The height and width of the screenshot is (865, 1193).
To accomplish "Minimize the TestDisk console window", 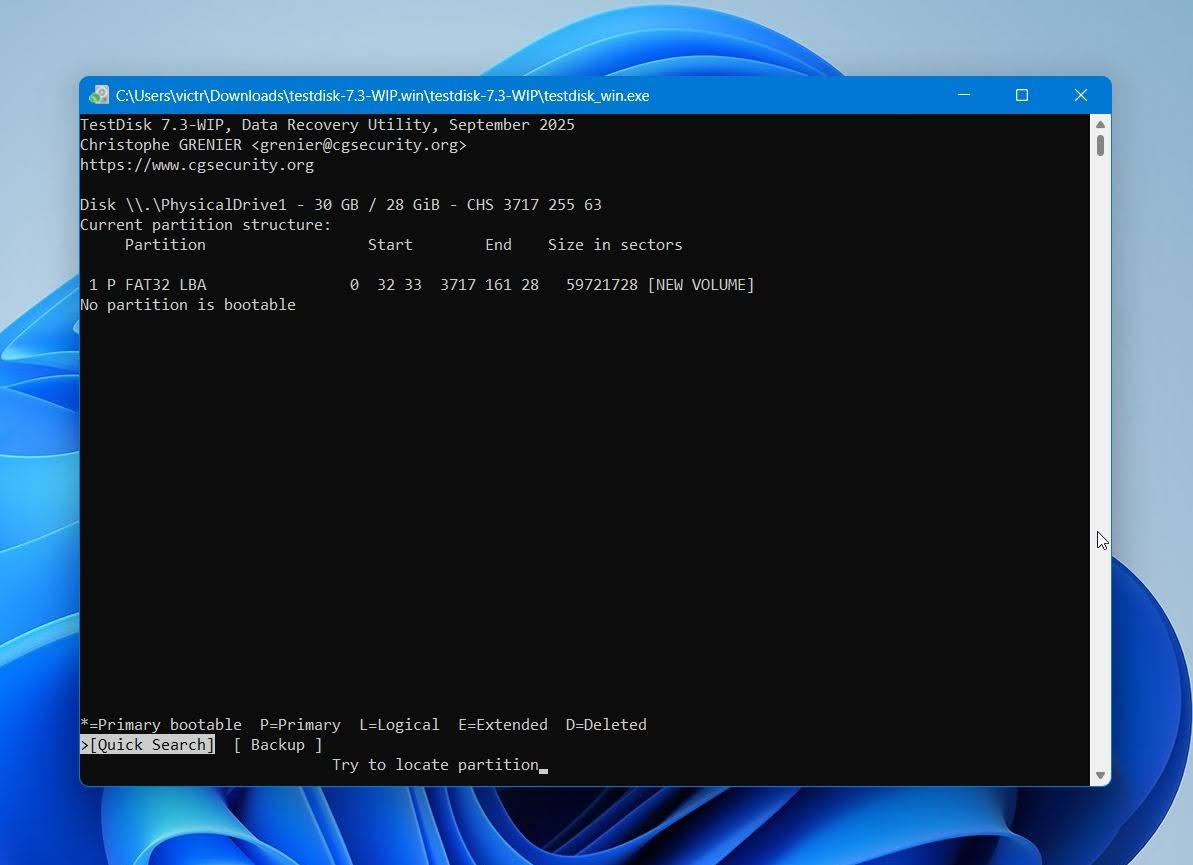I will [x=964, y=95].
